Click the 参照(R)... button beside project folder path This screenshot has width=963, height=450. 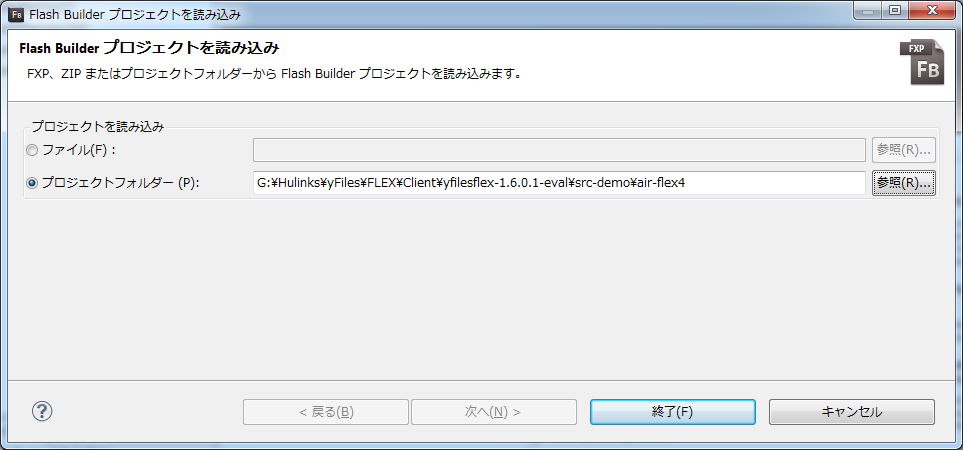point(904,183)
